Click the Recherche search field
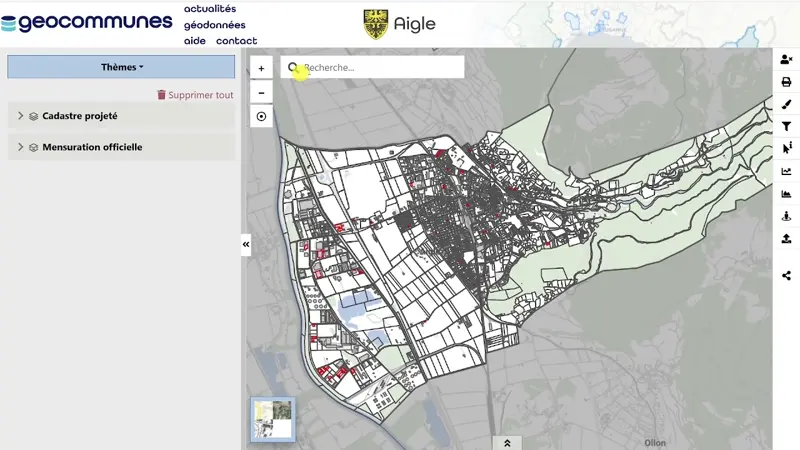The image size is (800, 450). click(x=380, y=67)
